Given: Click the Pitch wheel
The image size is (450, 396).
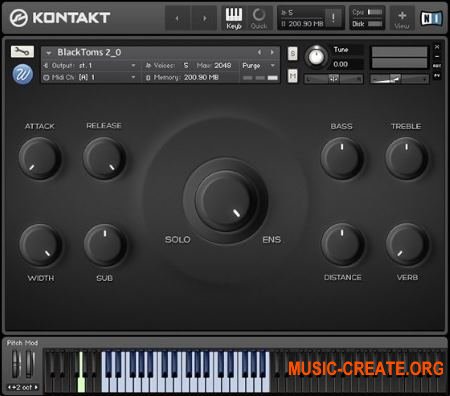Looking at the screenshot, I should pos(16,364).
